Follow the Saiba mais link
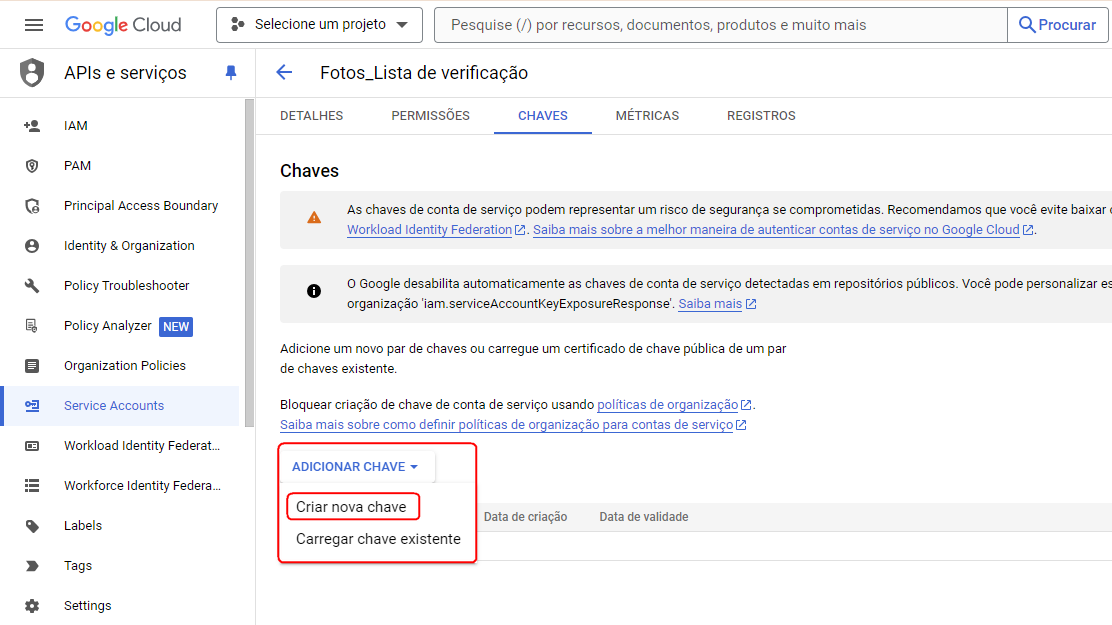 pos(717,304)
